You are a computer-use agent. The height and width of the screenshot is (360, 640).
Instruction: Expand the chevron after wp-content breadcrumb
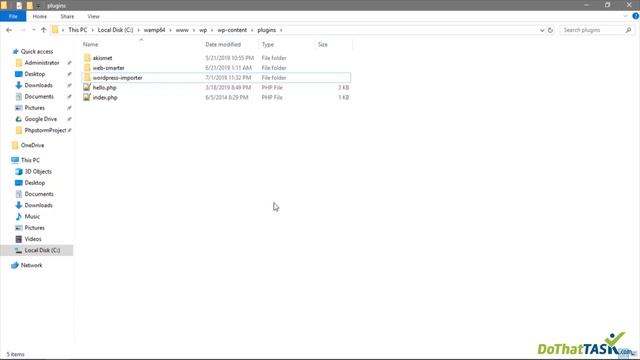[x=252, y=30]
